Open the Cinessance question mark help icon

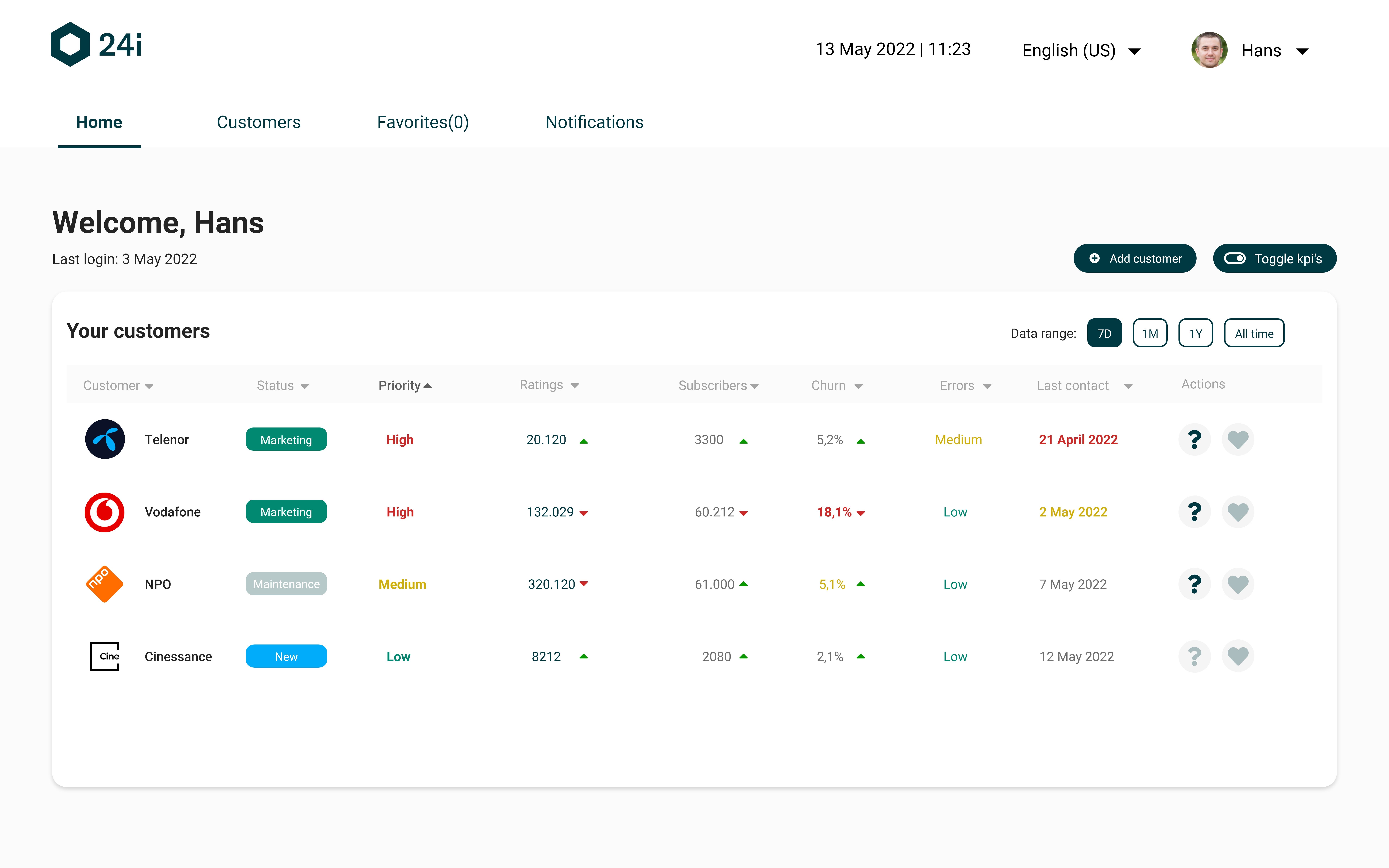1194,656
